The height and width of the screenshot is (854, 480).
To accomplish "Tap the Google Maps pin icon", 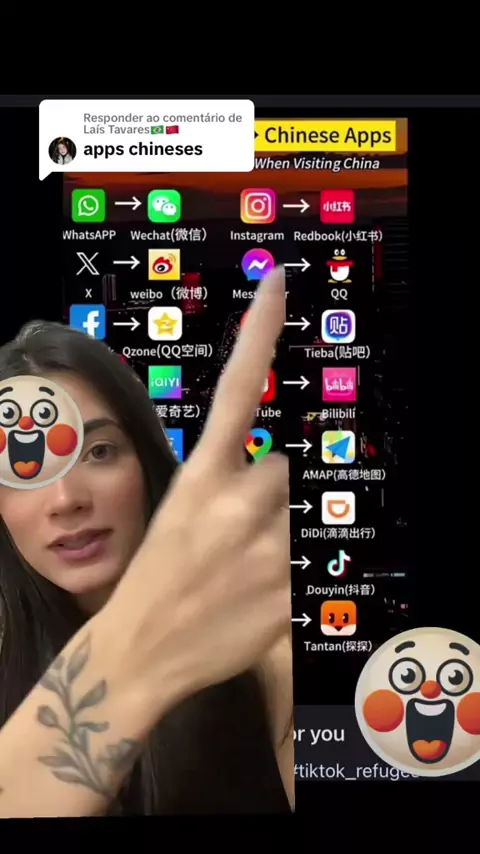I will (x=258, y=444).
